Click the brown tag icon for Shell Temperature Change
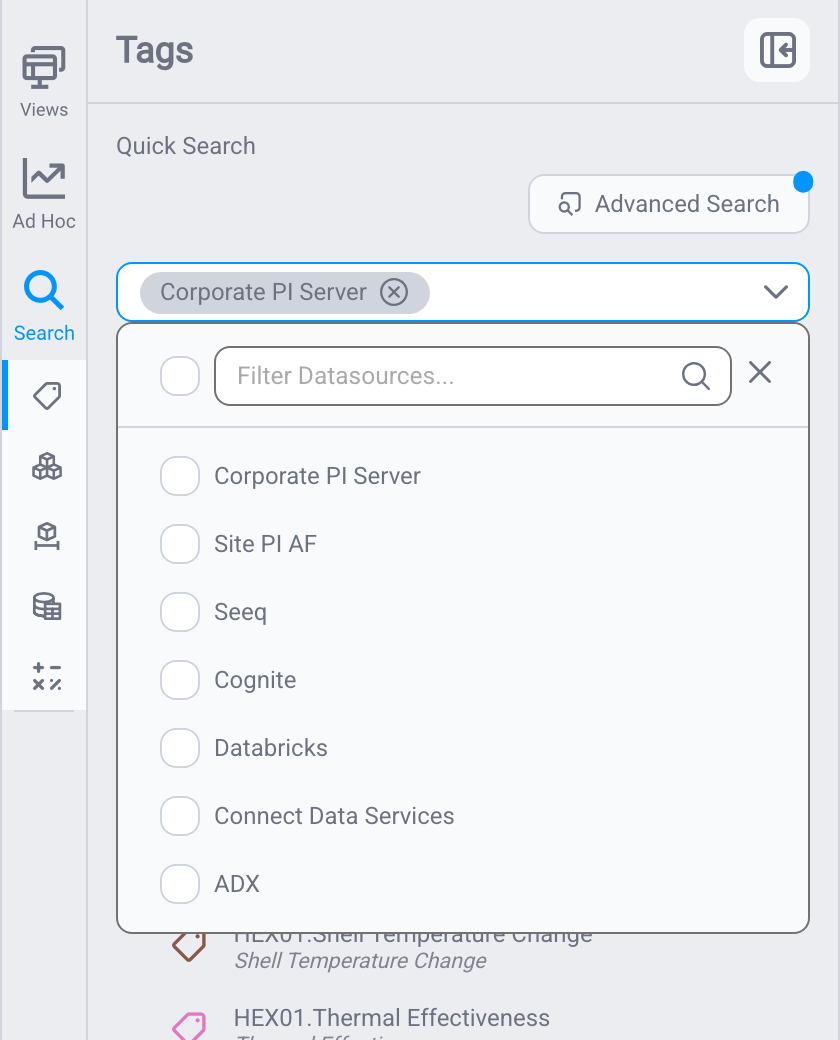The image size is (840, 1040). tap(189, 946)
